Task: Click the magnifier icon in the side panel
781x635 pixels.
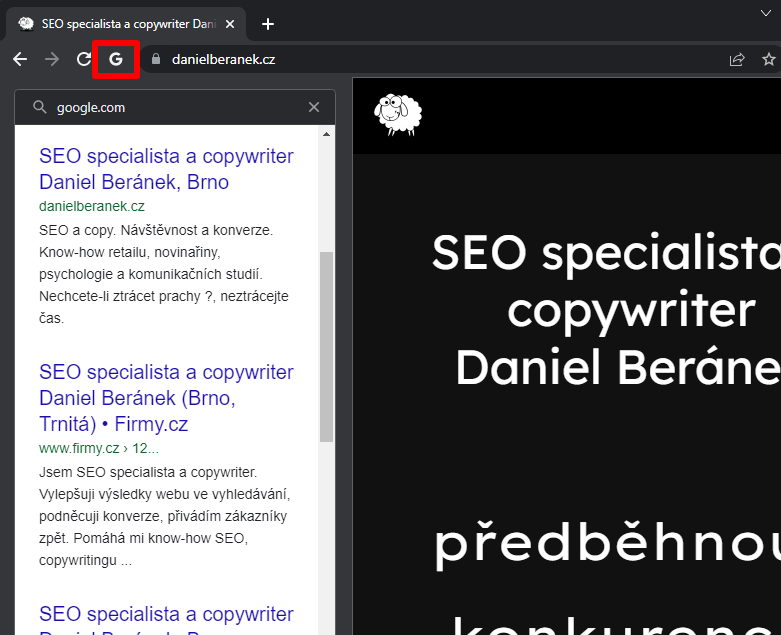Action: (39, 107)
